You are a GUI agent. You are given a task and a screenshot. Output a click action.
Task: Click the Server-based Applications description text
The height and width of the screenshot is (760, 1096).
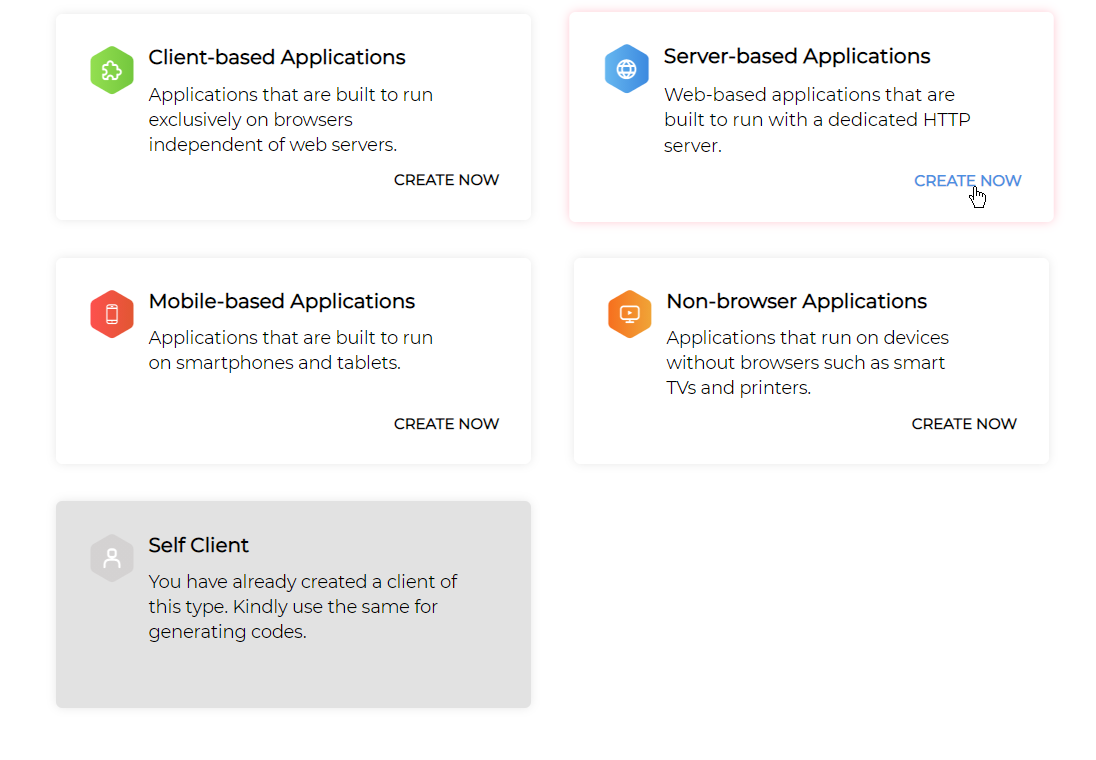point(816,120)
